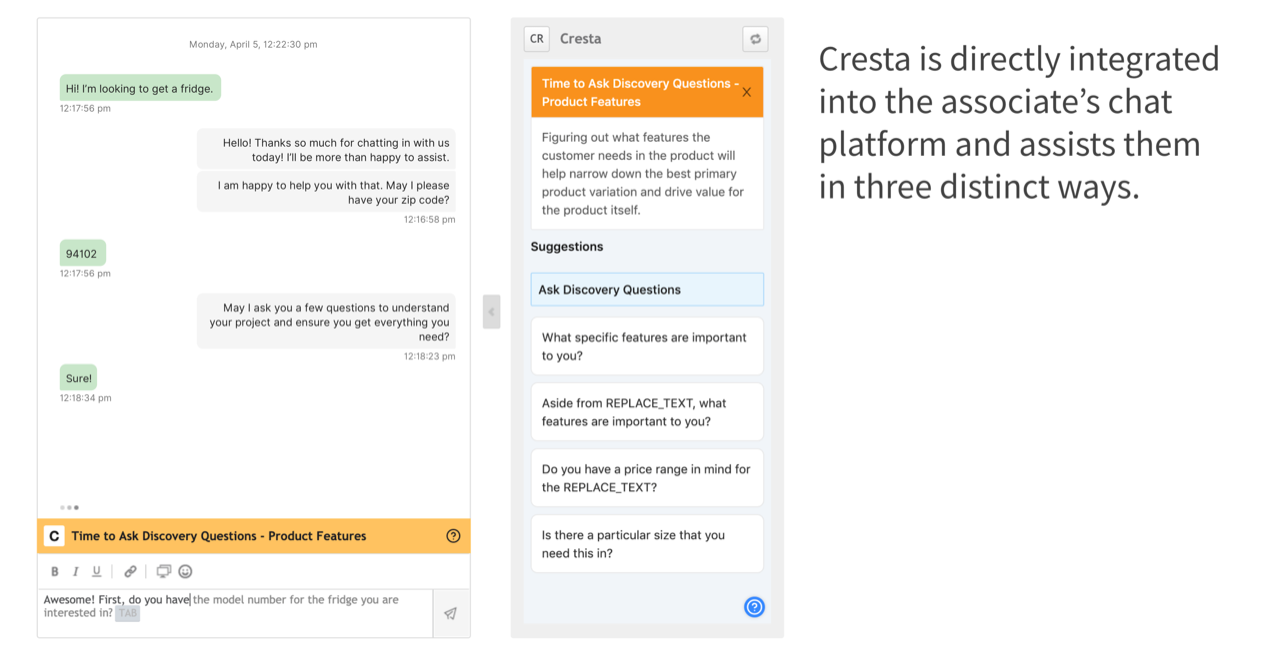
Task: Click the help icon in the orange chat banner
Action: click(453, 536)
